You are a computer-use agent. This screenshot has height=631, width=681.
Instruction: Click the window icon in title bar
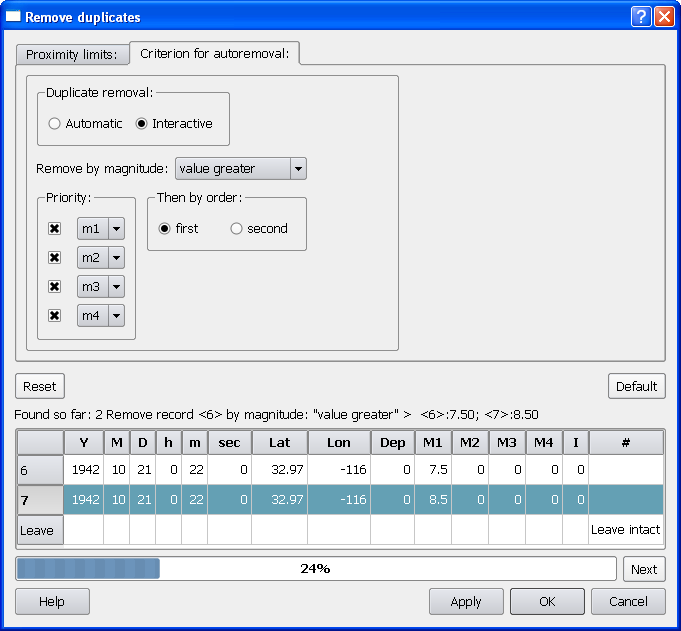click(13, 17)
